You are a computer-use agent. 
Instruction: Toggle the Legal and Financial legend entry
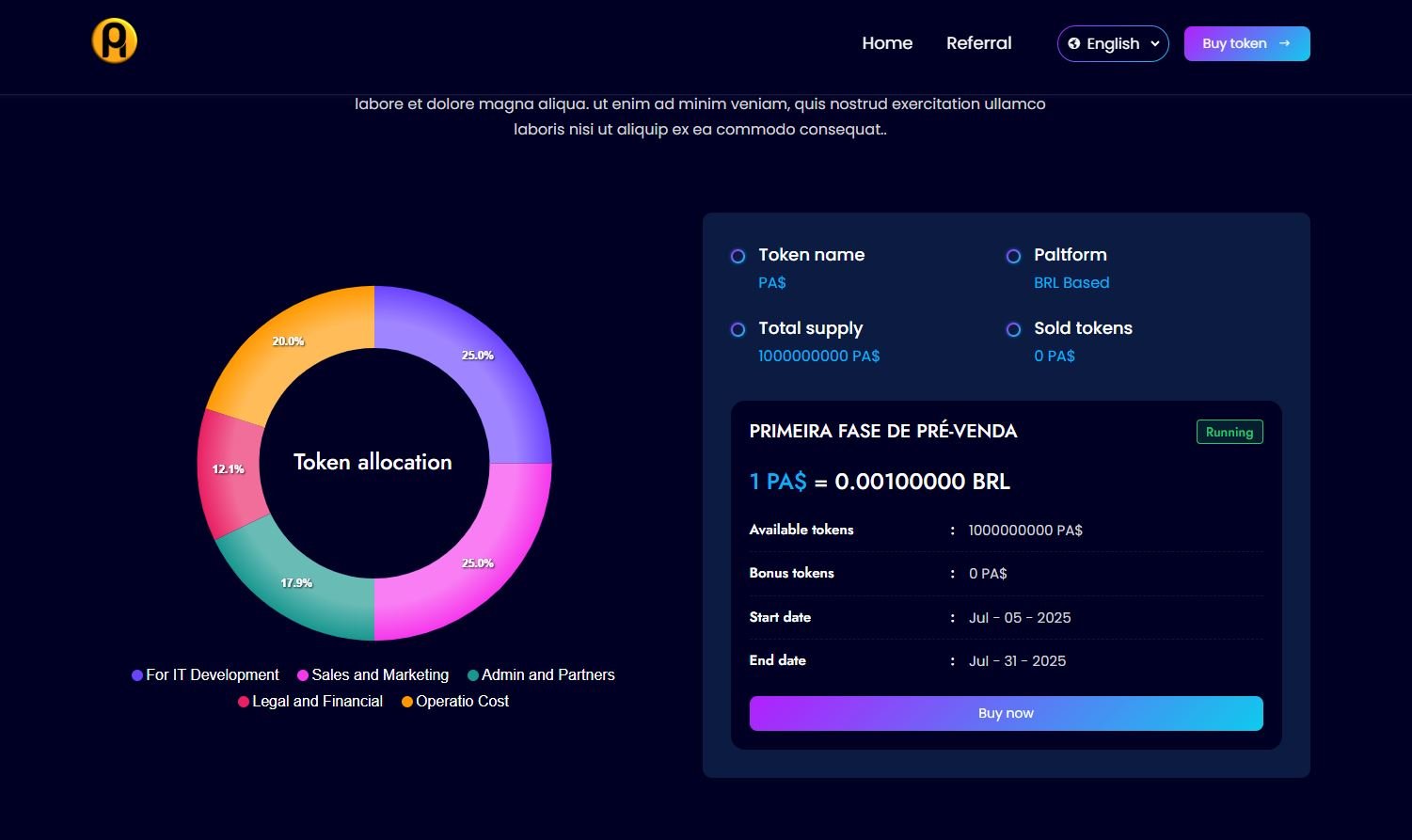point(310,701)
